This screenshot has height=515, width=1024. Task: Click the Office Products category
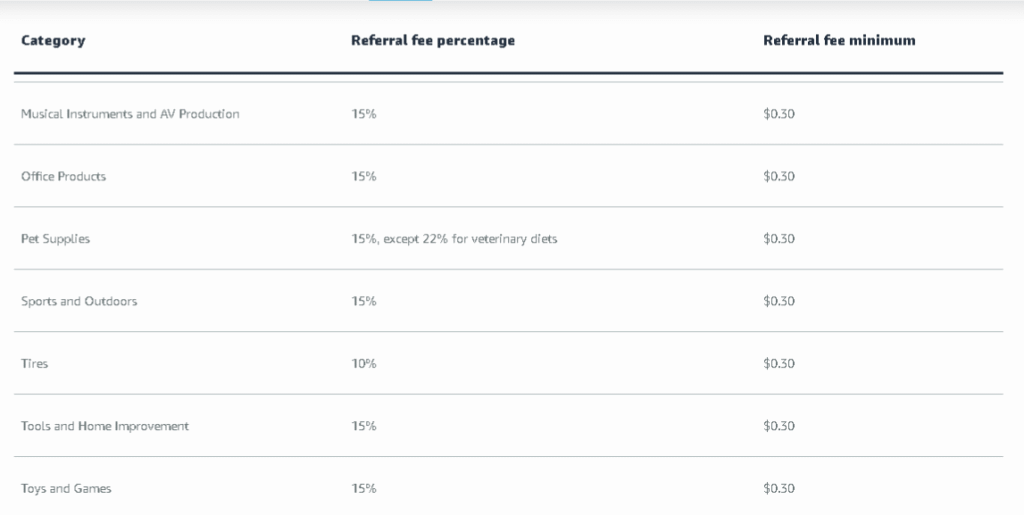coord(63,176)
